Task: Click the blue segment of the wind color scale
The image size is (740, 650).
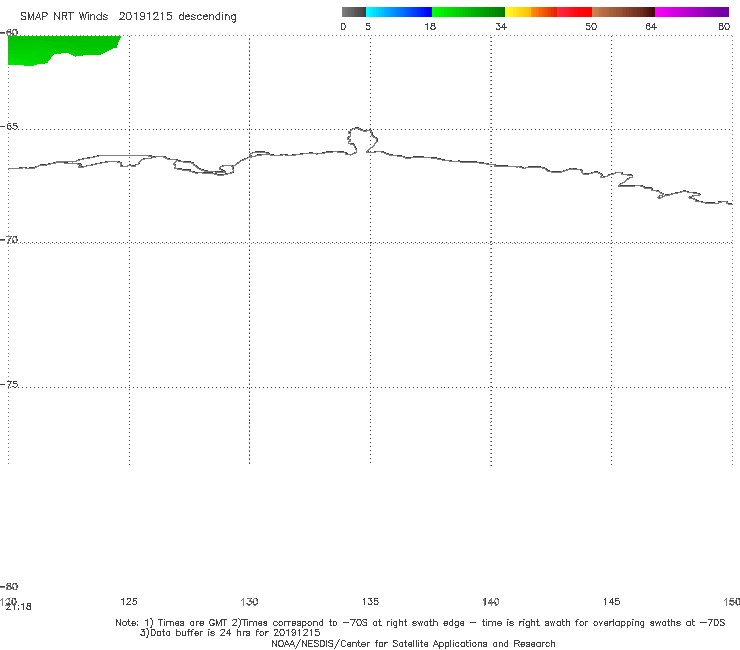Action: (399, 12)
